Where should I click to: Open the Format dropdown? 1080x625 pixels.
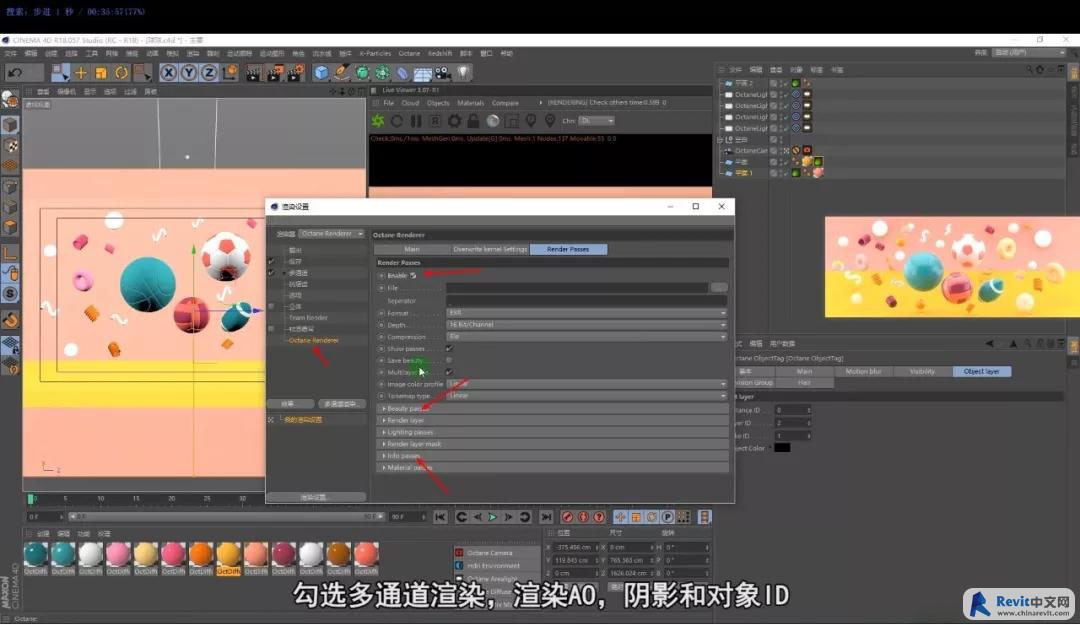[x=586, y=313]
